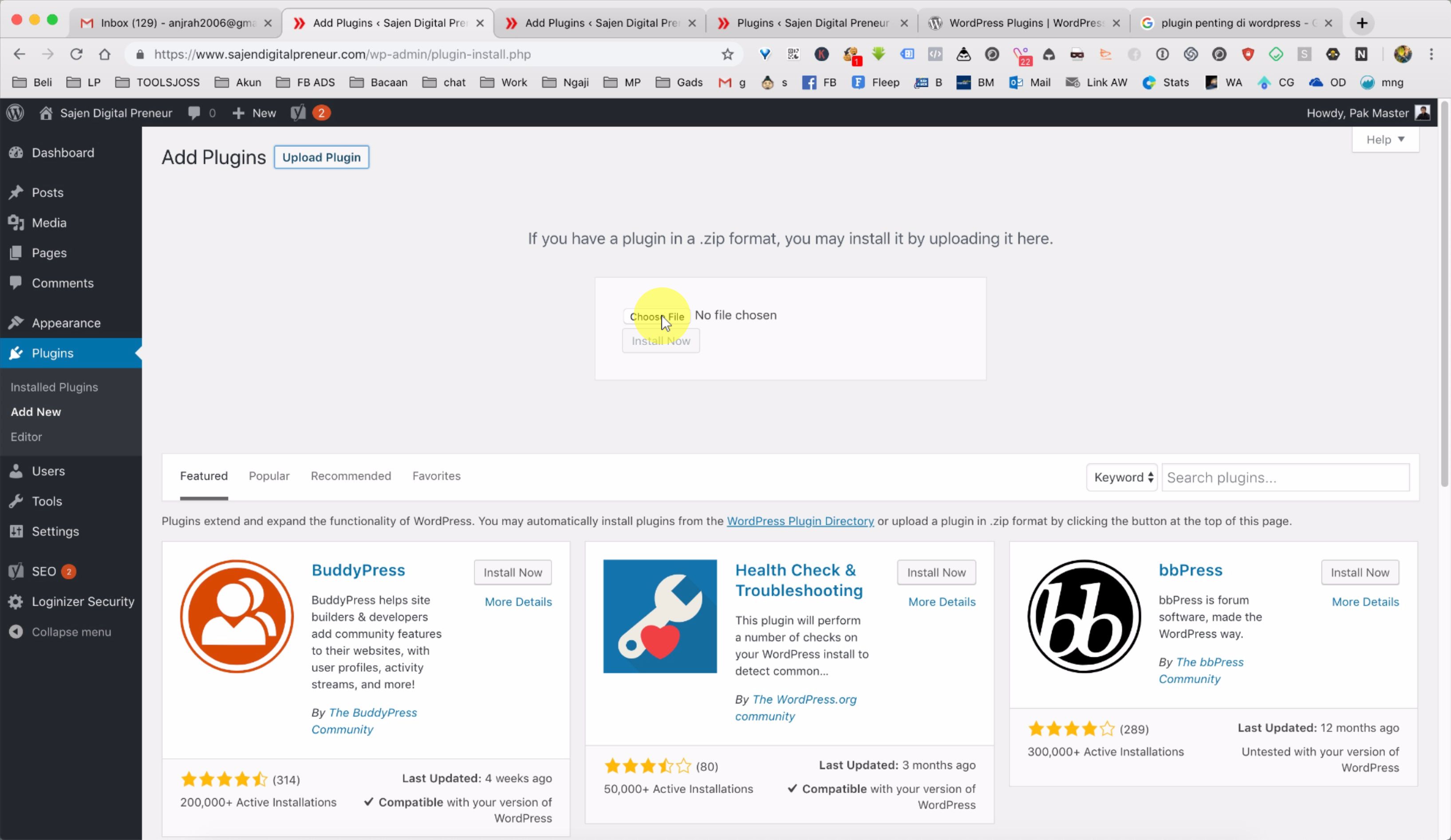This screenshot has height=840, width=1451.
Task: Click Choose File to select zip
Action: click(656, 316)
